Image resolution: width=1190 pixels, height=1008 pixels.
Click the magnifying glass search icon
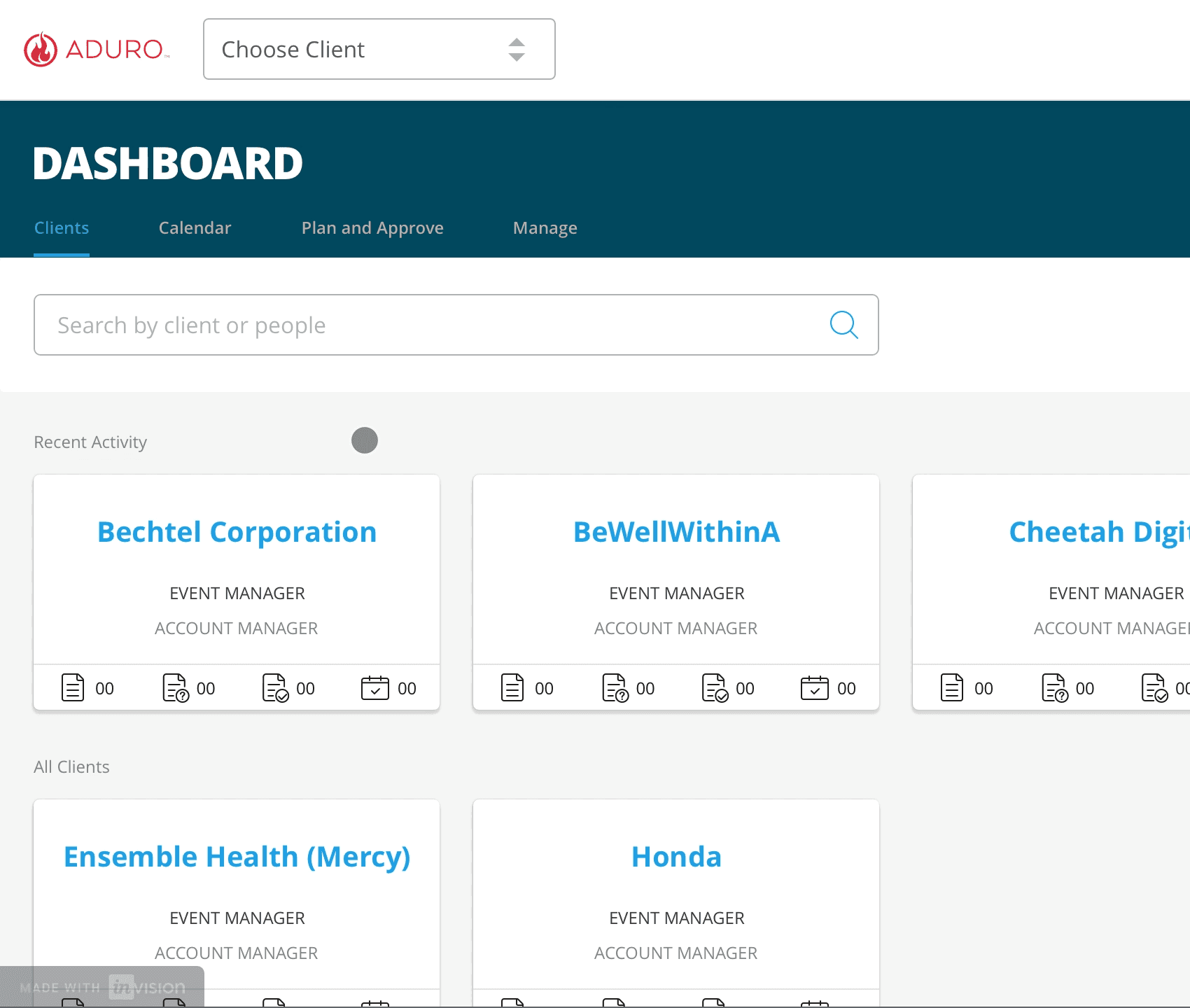click(843, 325)
